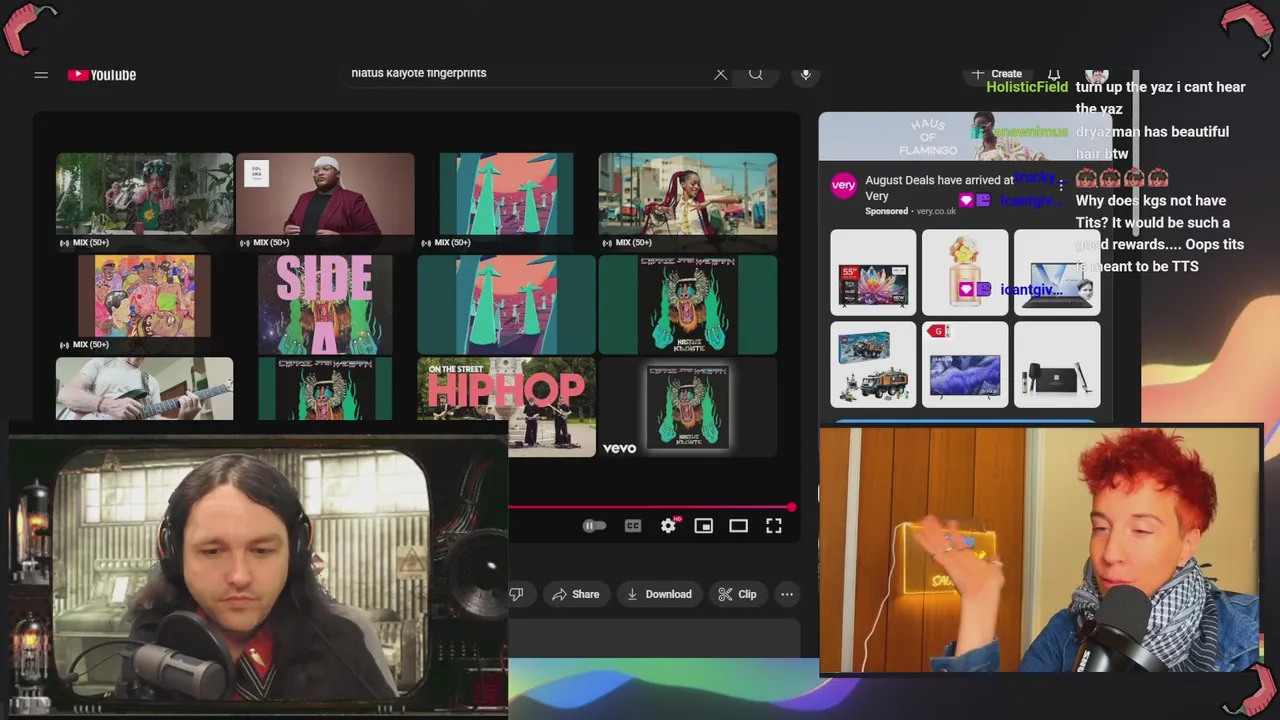Switch the player to theater mode
This screenshot has width=1280, height=720.
pyautogui.click(x=739, y=526)
